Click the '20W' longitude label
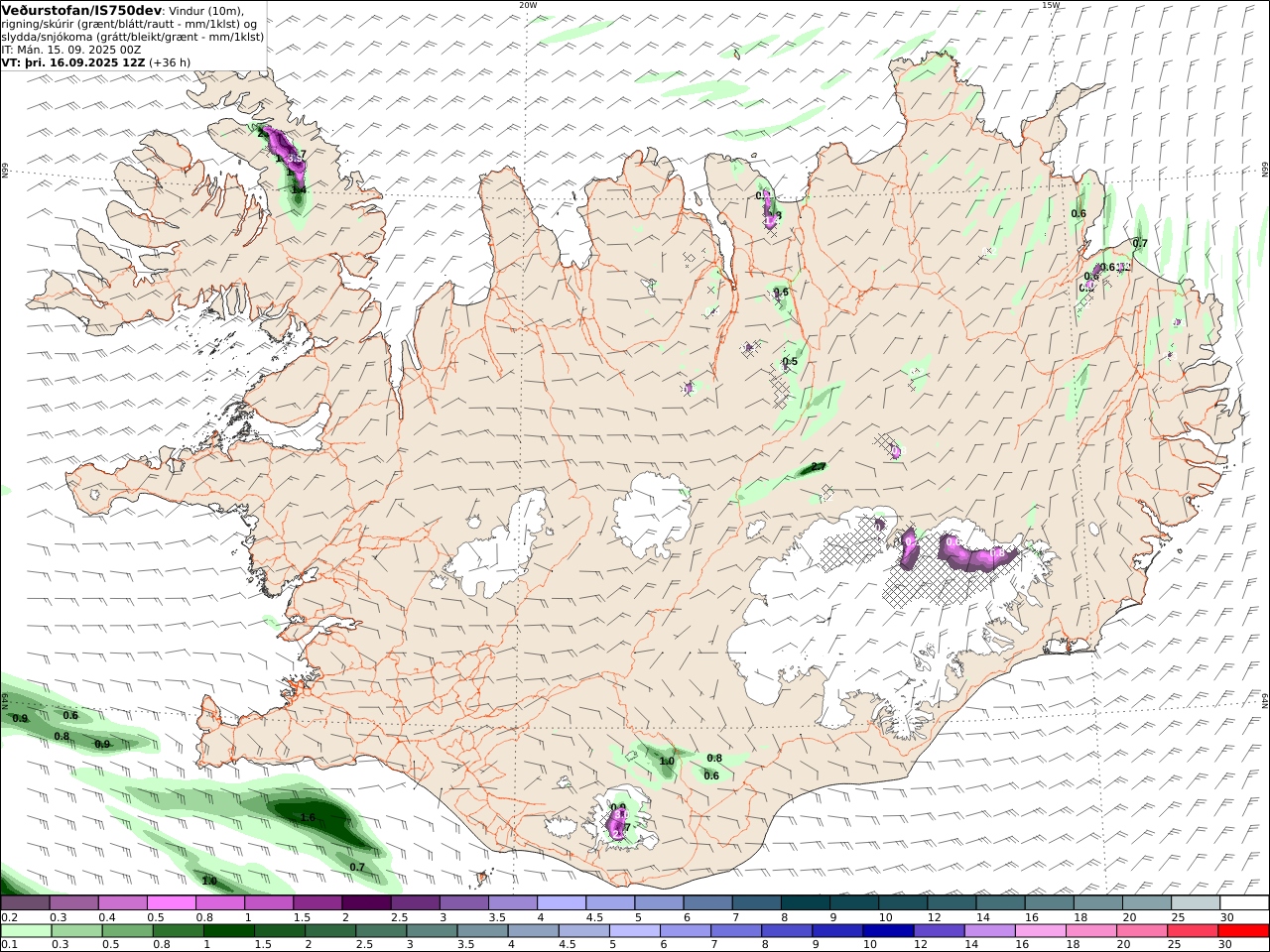1270x952 pixels. [528, 5]
